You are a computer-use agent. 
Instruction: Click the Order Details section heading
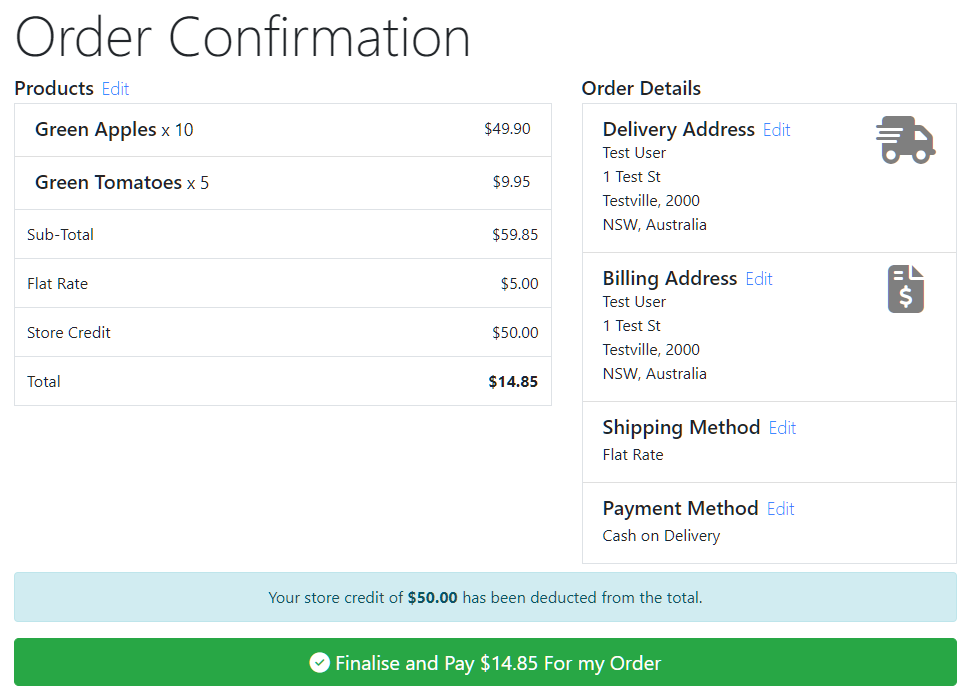click(x=641, y=88)
